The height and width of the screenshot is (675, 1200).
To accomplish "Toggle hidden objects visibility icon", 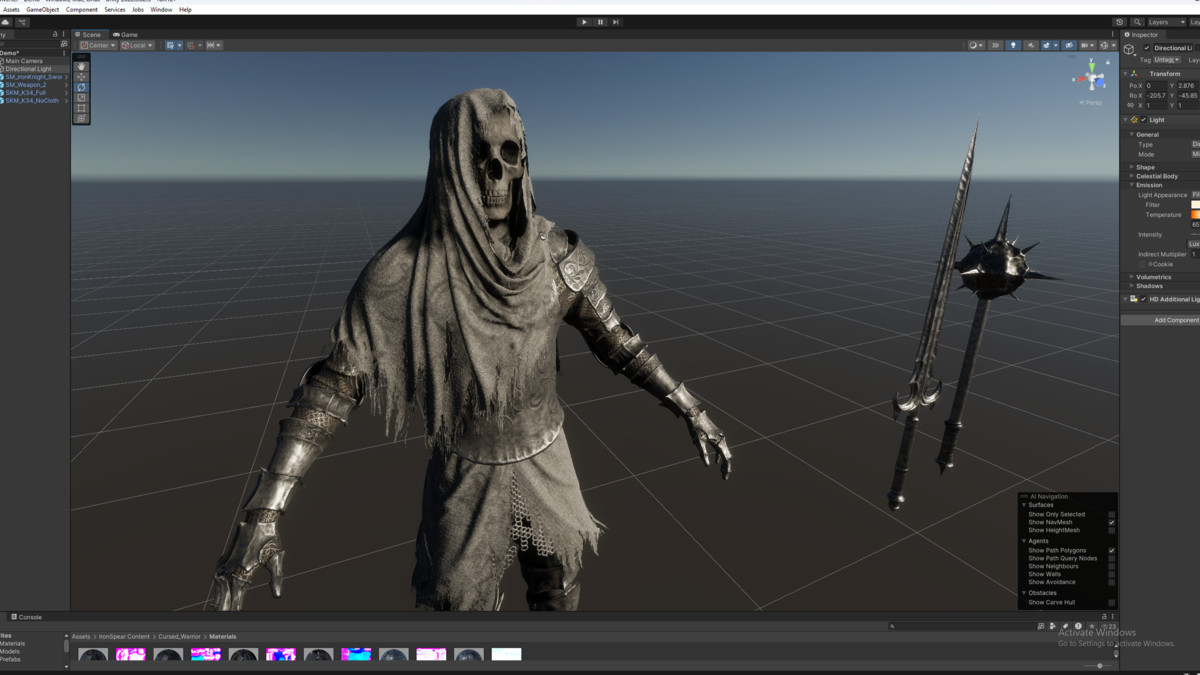I will [1069, 45].
